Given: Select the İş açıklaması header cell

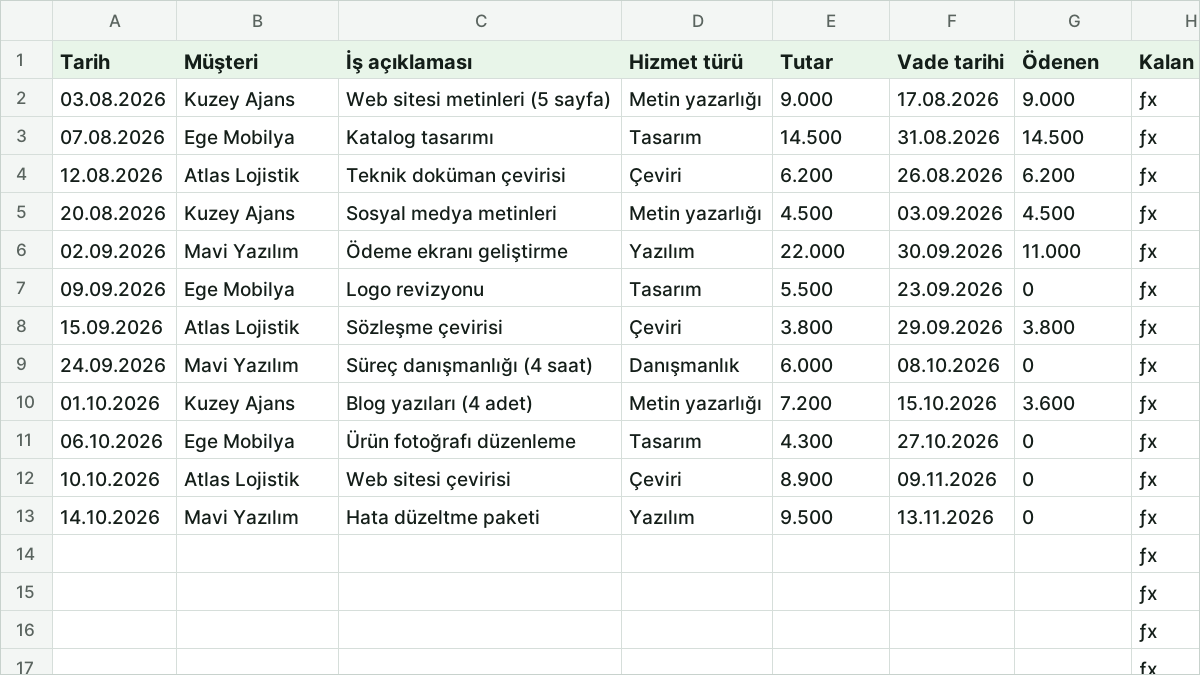Looking at the screenshot, I should click(480, 61).
